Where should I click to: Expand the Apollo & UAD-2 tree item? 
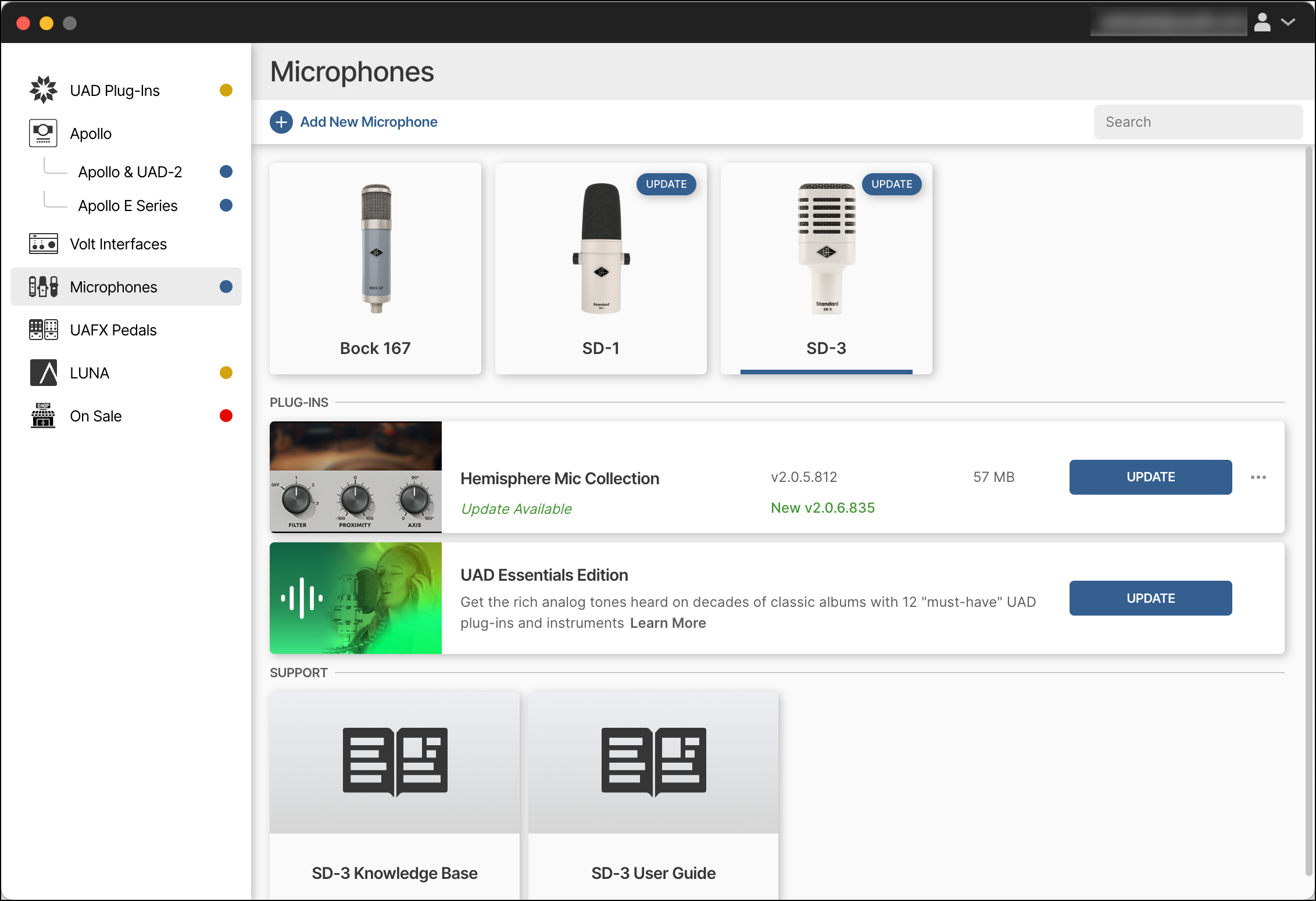coord(130,171)
